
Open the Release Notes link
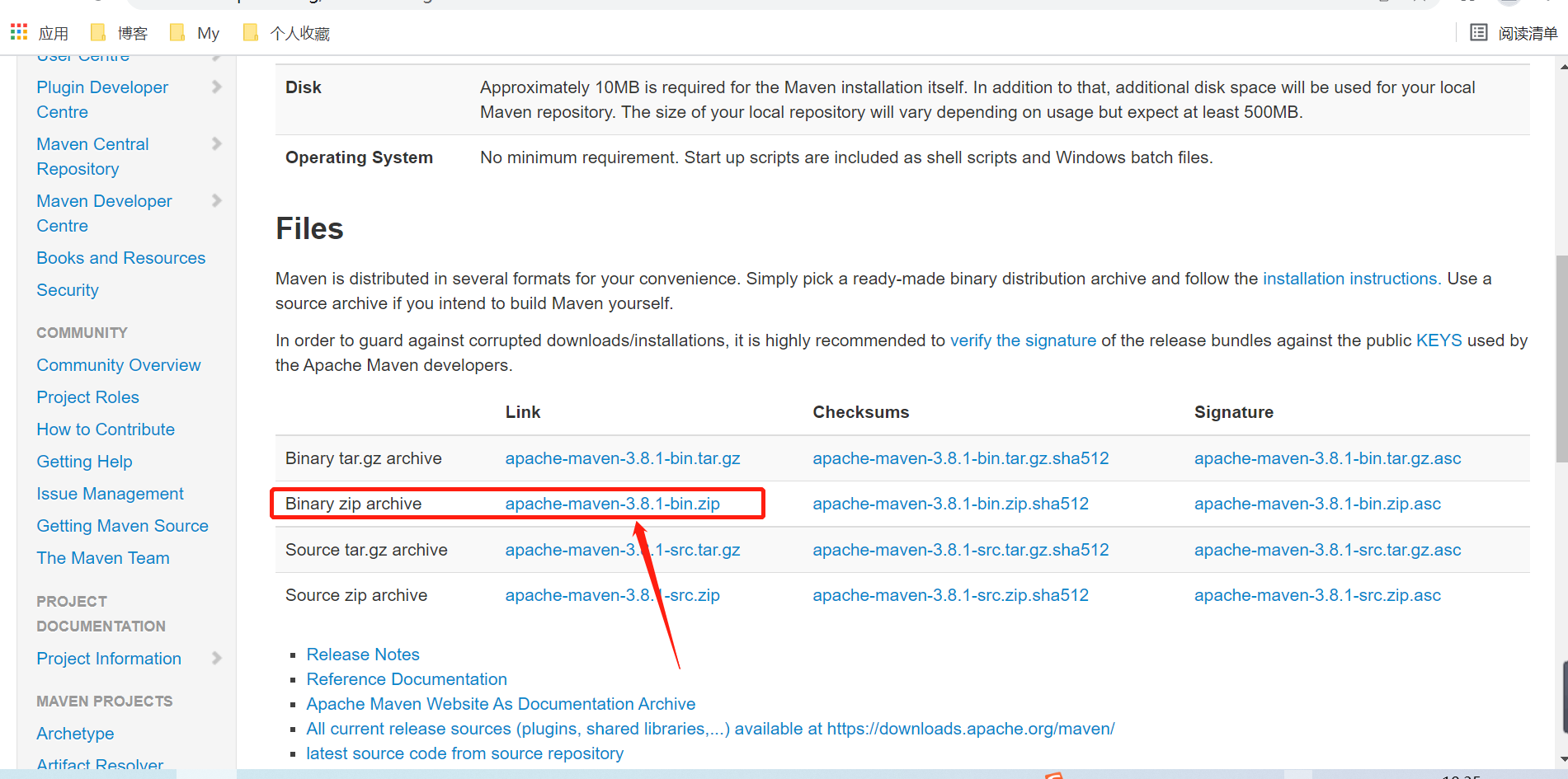(363, 655)
